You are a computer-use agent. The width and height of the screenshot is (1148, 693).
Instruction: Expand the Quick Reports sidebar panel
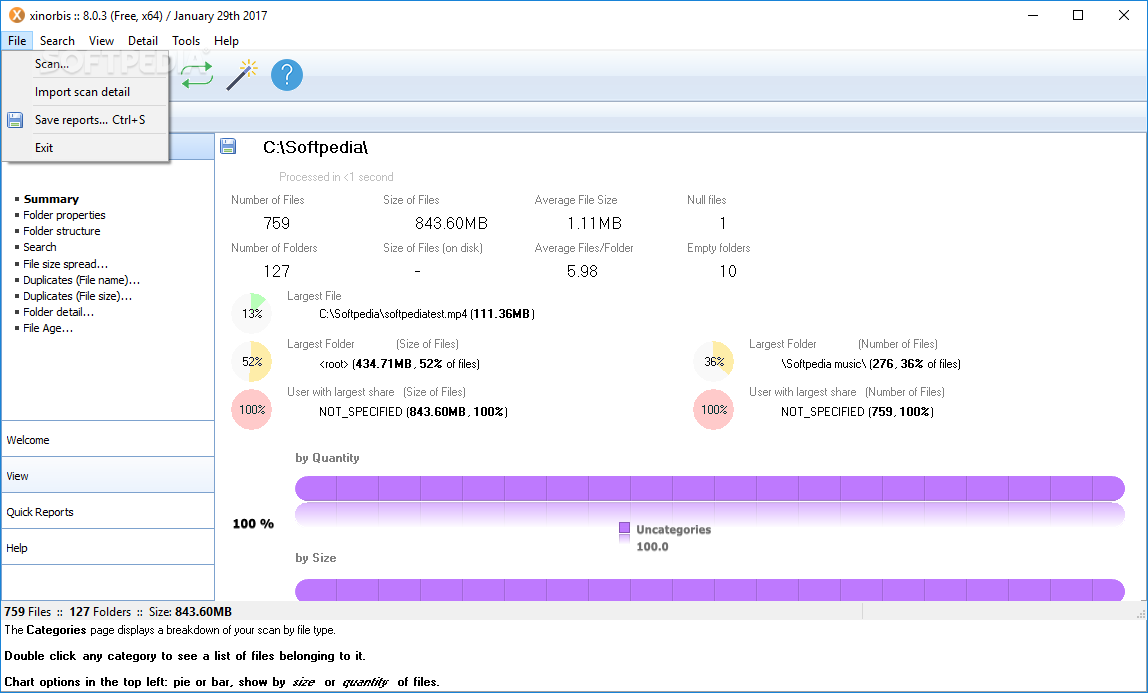[108, 512]
